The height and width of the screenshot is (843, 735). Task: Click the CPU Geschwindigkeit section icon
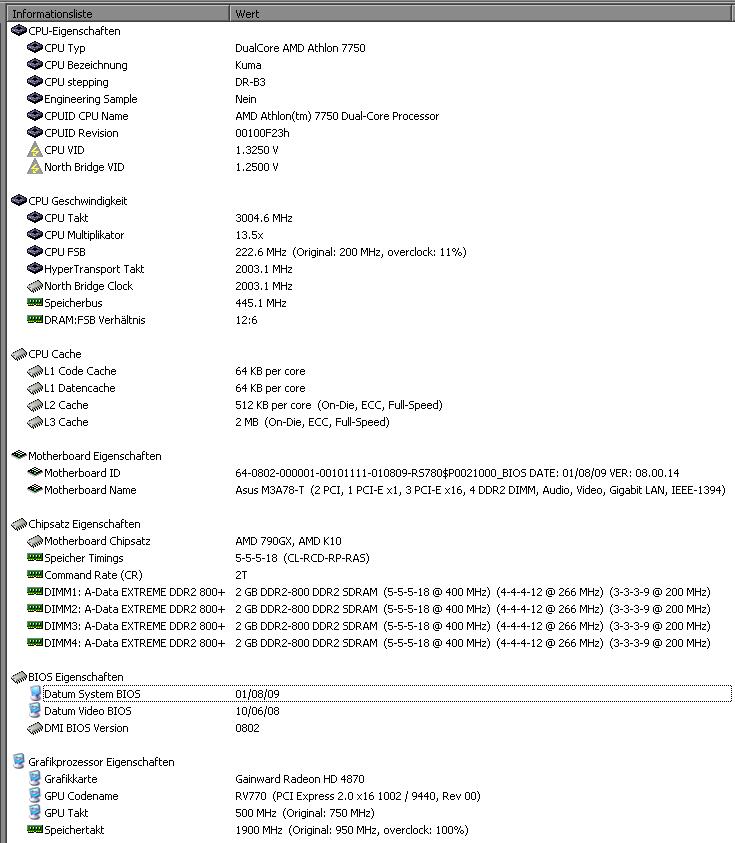(18, 201)
